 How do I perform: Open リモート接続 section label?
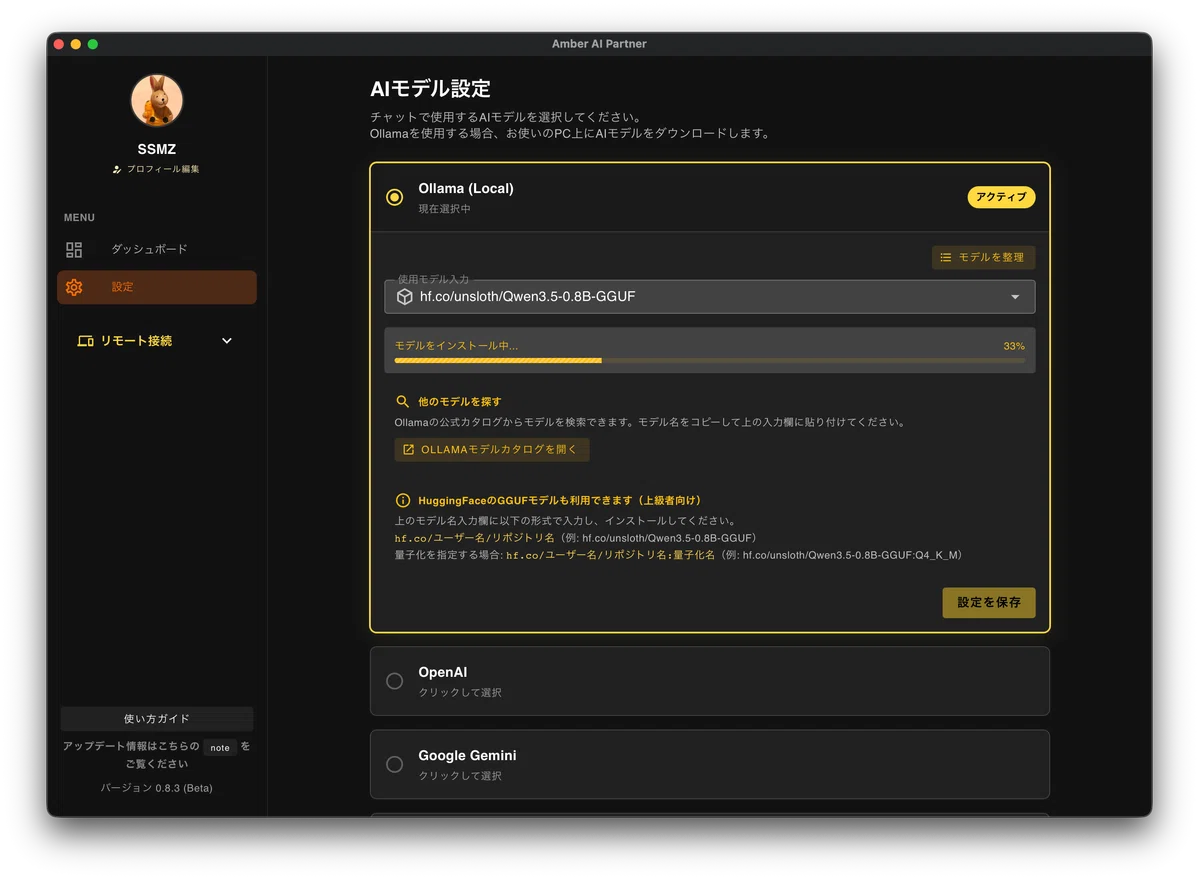pos(136,341)
